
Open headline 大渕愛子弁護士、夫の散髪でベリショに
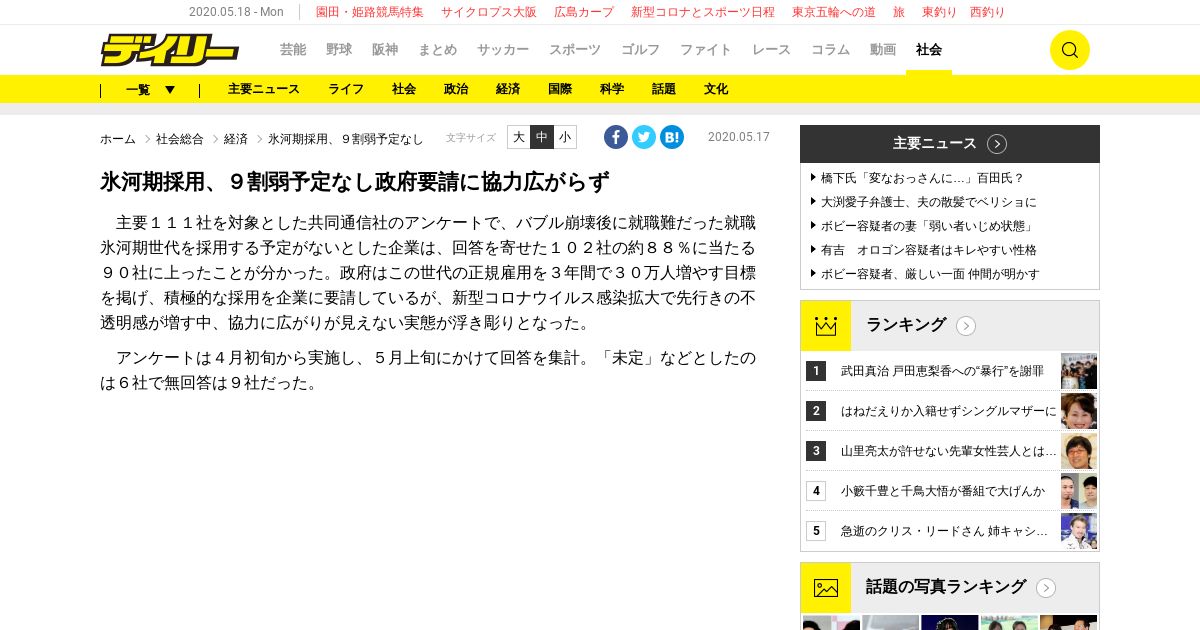pyautogui.click(x=929, y=202)
